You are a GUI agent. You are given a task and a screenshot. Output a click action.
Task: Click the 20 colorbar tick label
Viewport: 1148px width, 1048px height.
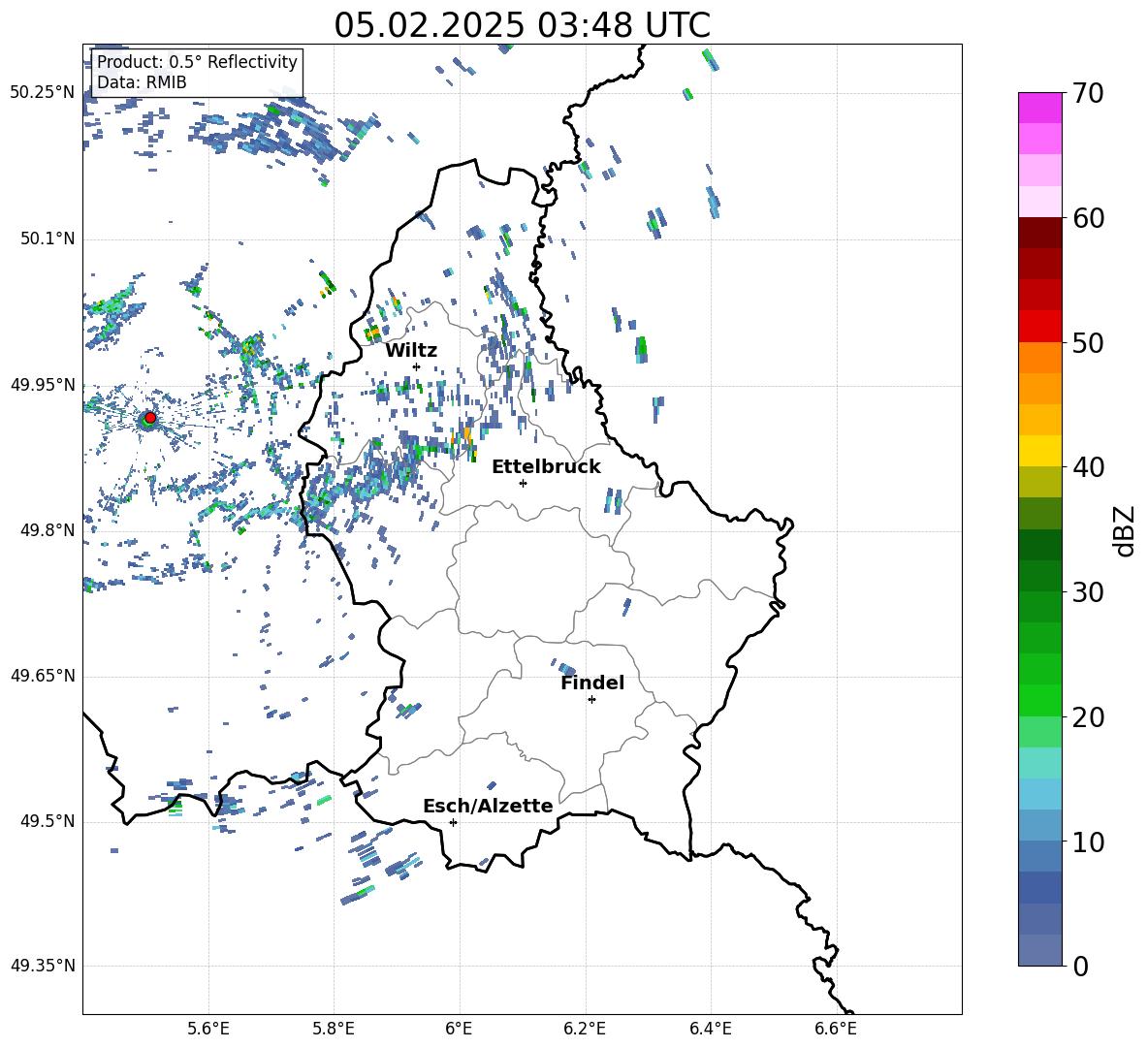(1087, 717)
